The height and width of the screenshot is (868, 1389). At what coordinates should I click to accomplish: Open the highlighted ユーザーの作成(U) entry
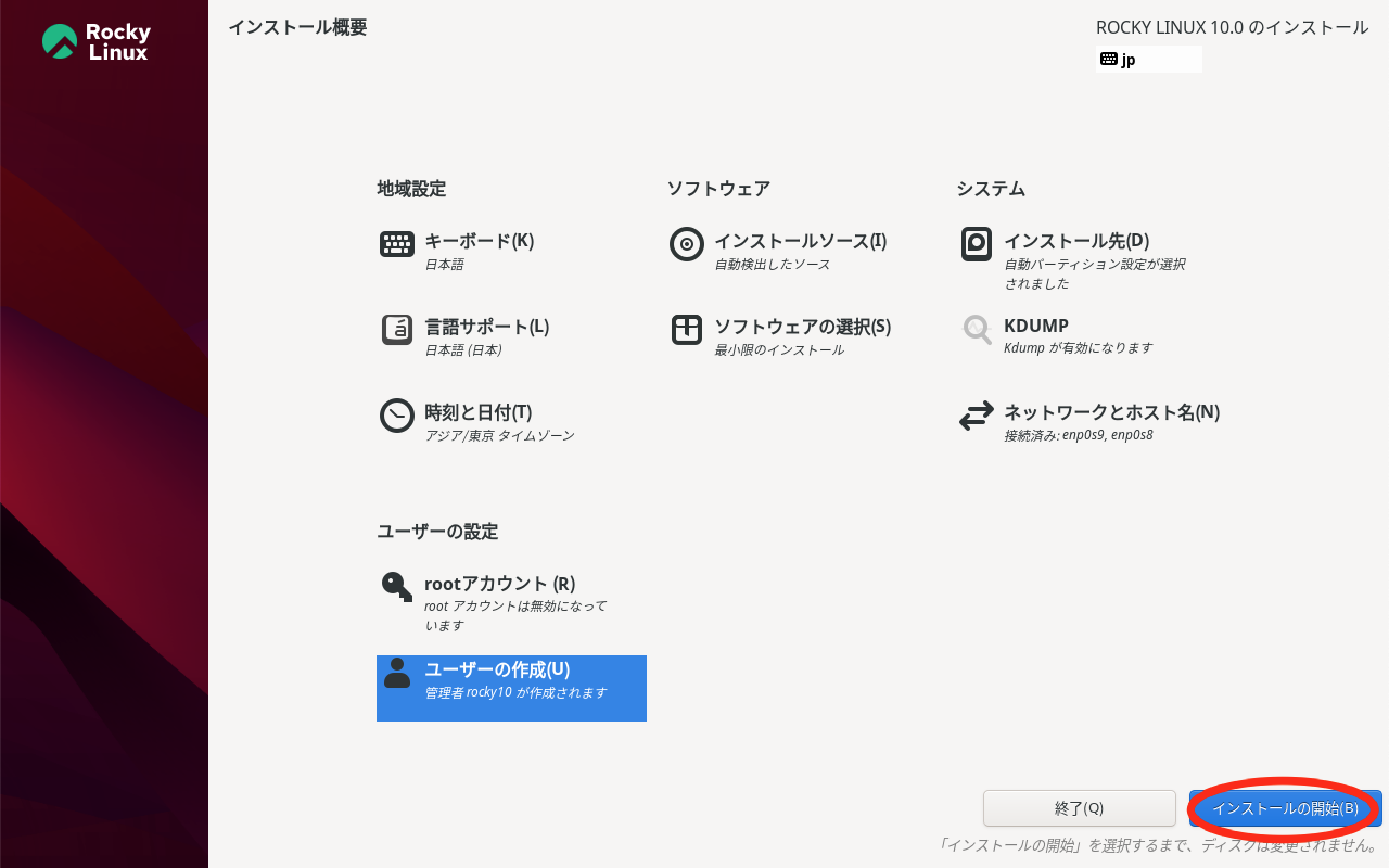click(x=512, y=688)
